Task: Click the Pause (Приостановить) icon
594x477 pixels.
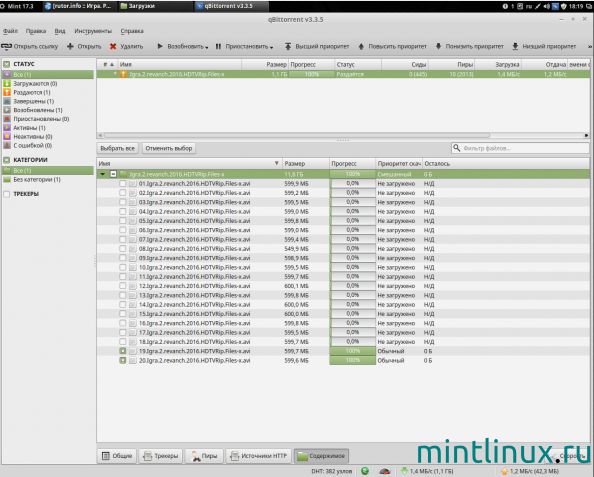Action: pyautogui.click(x=218, y=46)
